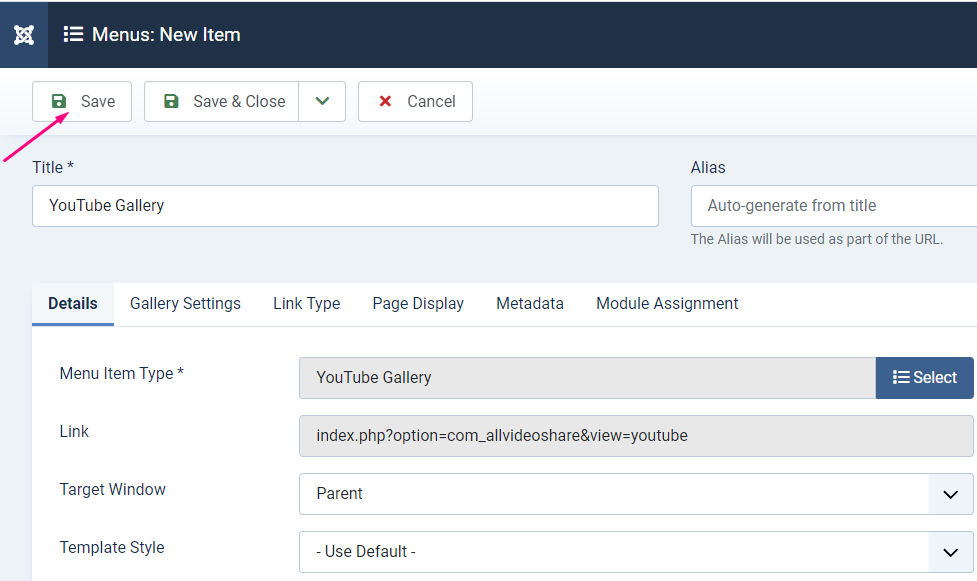Click Select button for Menu Item Type

pos(925,378)
